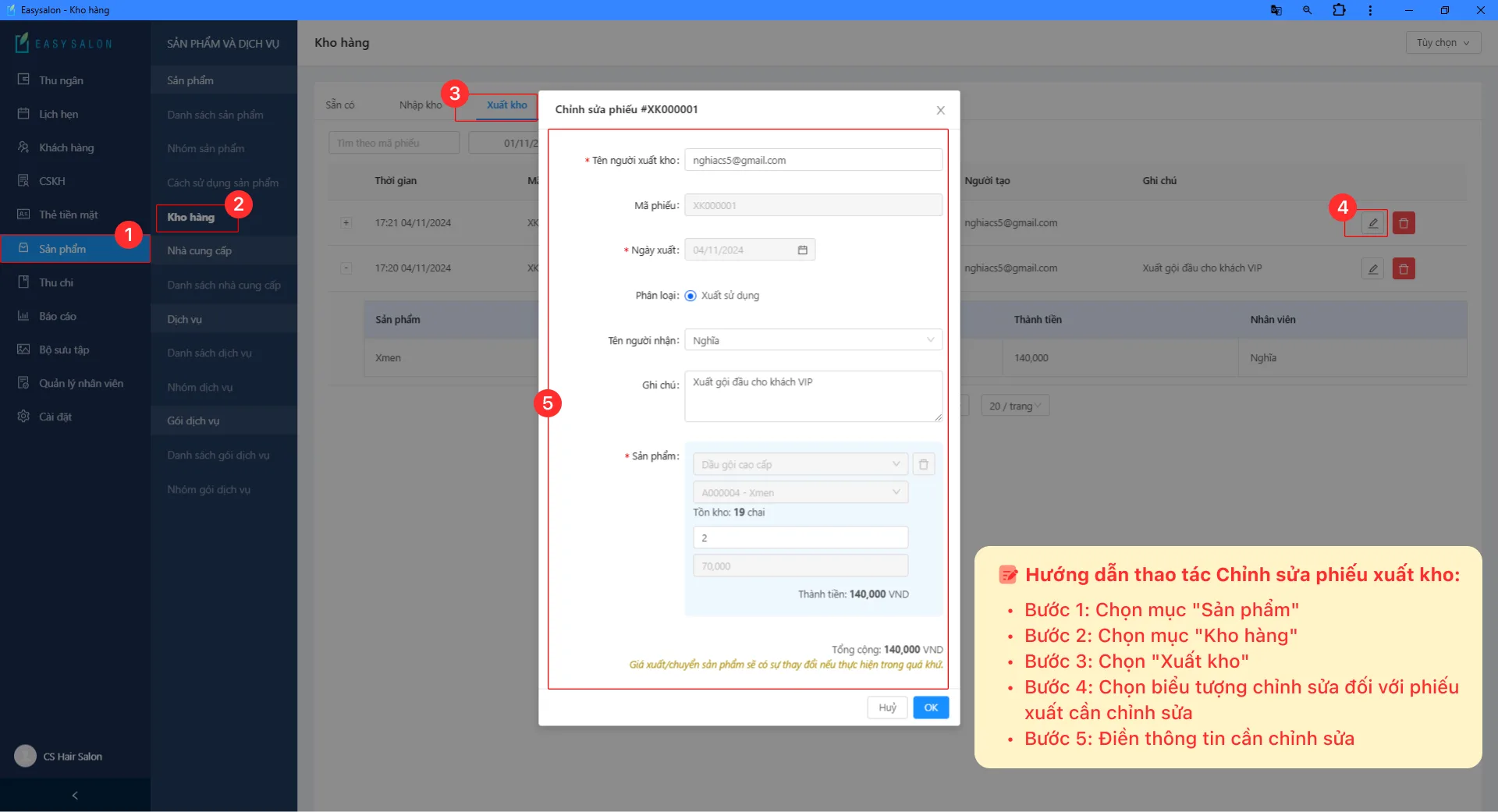Open Thu chi sidebar icon
The height and width of the screenshot is (812, 1498).
pos(23,282)
